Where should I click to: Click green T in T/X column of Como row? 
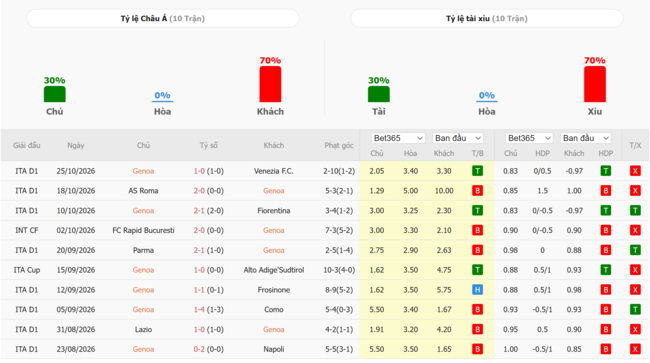635,310
